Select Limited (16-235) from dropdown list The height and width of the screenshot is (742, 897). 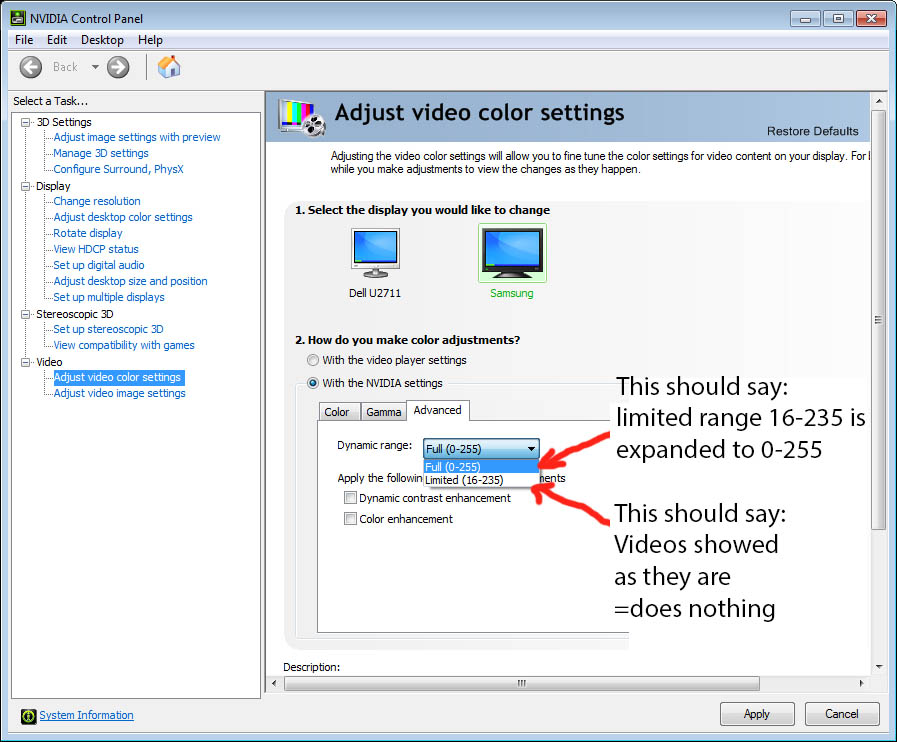coord(481,480)
